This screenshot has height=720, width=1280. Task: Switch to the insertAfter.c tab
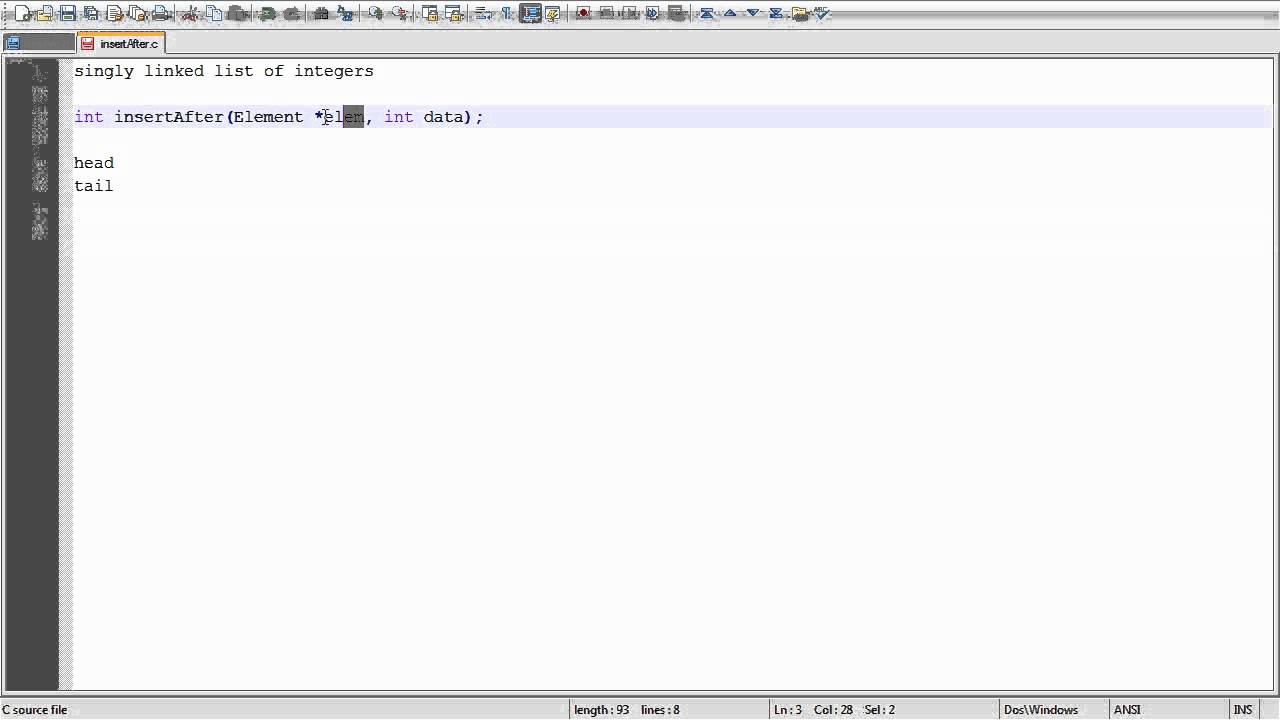click(x=121, y=43)
